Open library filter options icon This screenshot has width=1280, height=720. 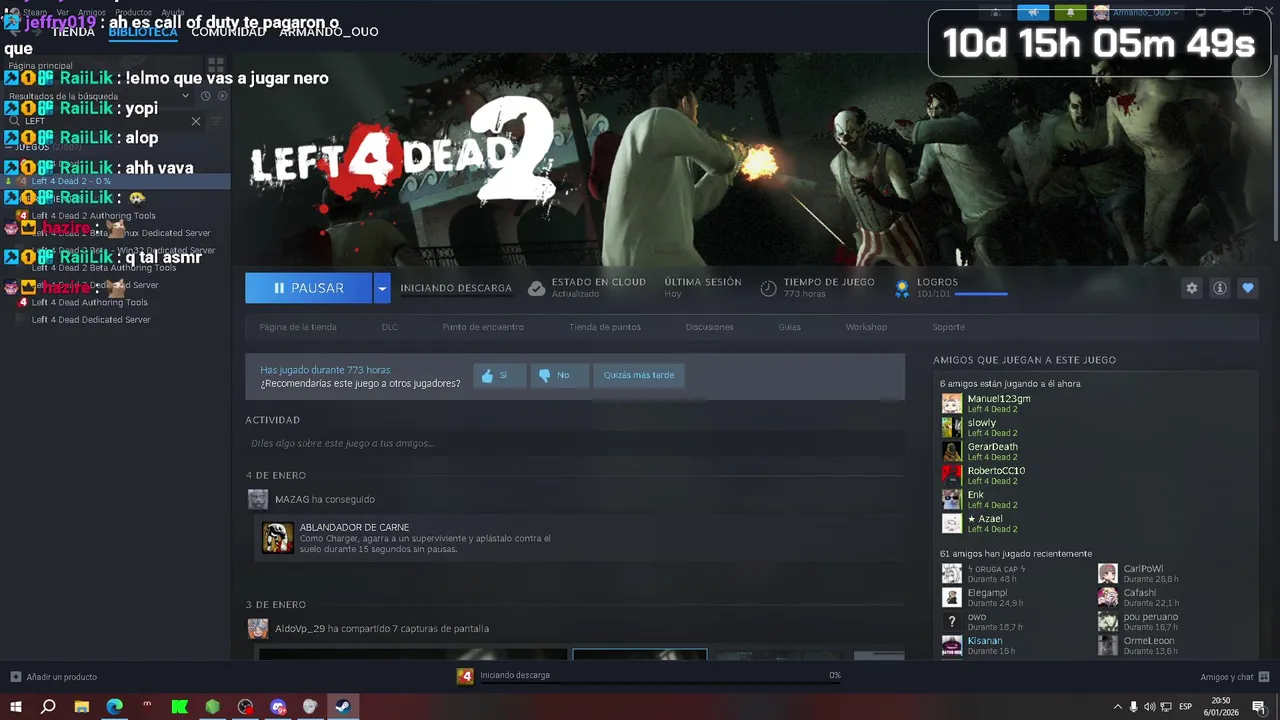[x=215, y=121]
